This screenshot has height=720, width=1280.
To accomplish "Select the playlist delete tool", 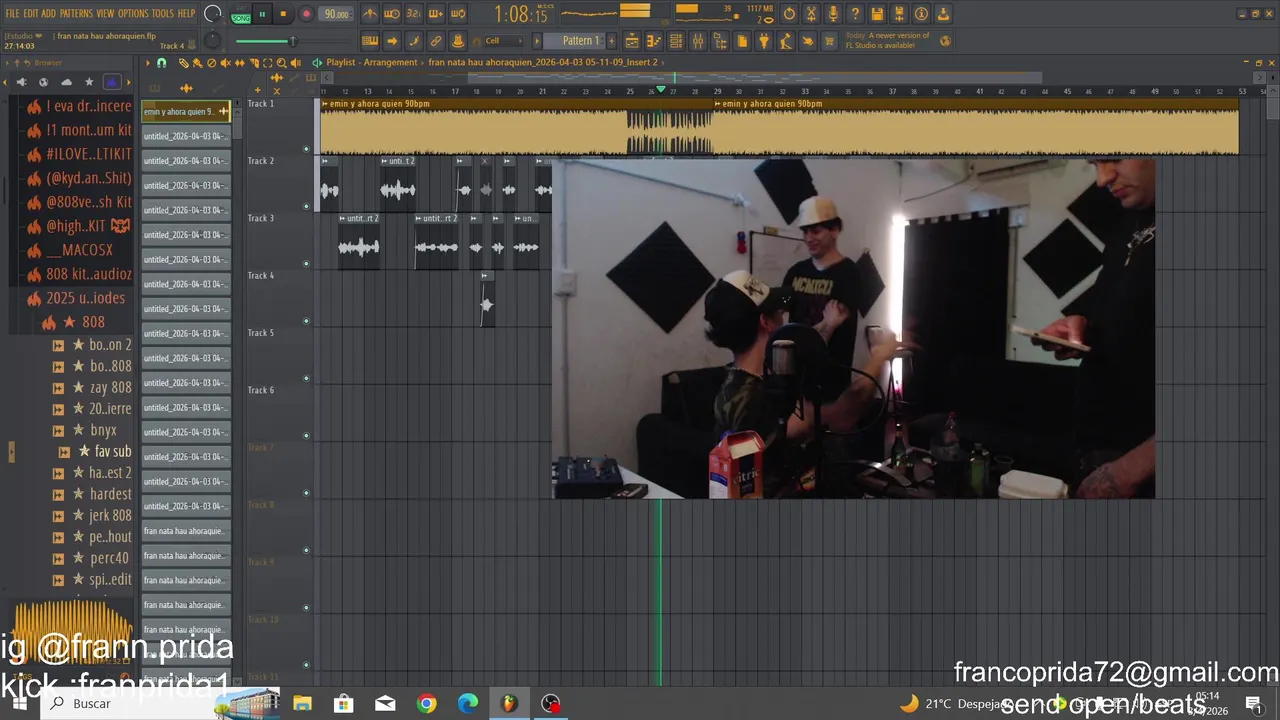I will 211,62.
